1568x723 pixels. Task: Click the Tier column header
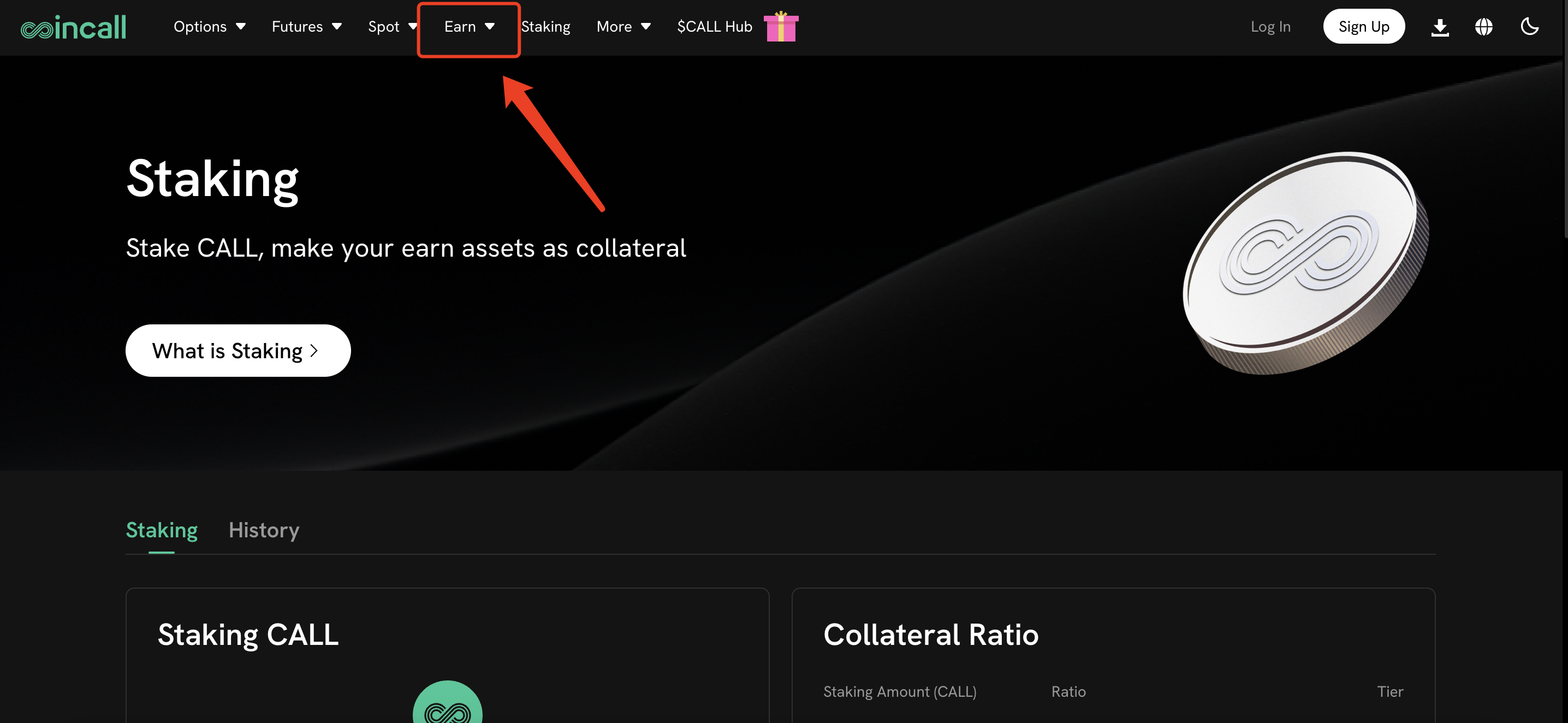(x=1390, y=692)
